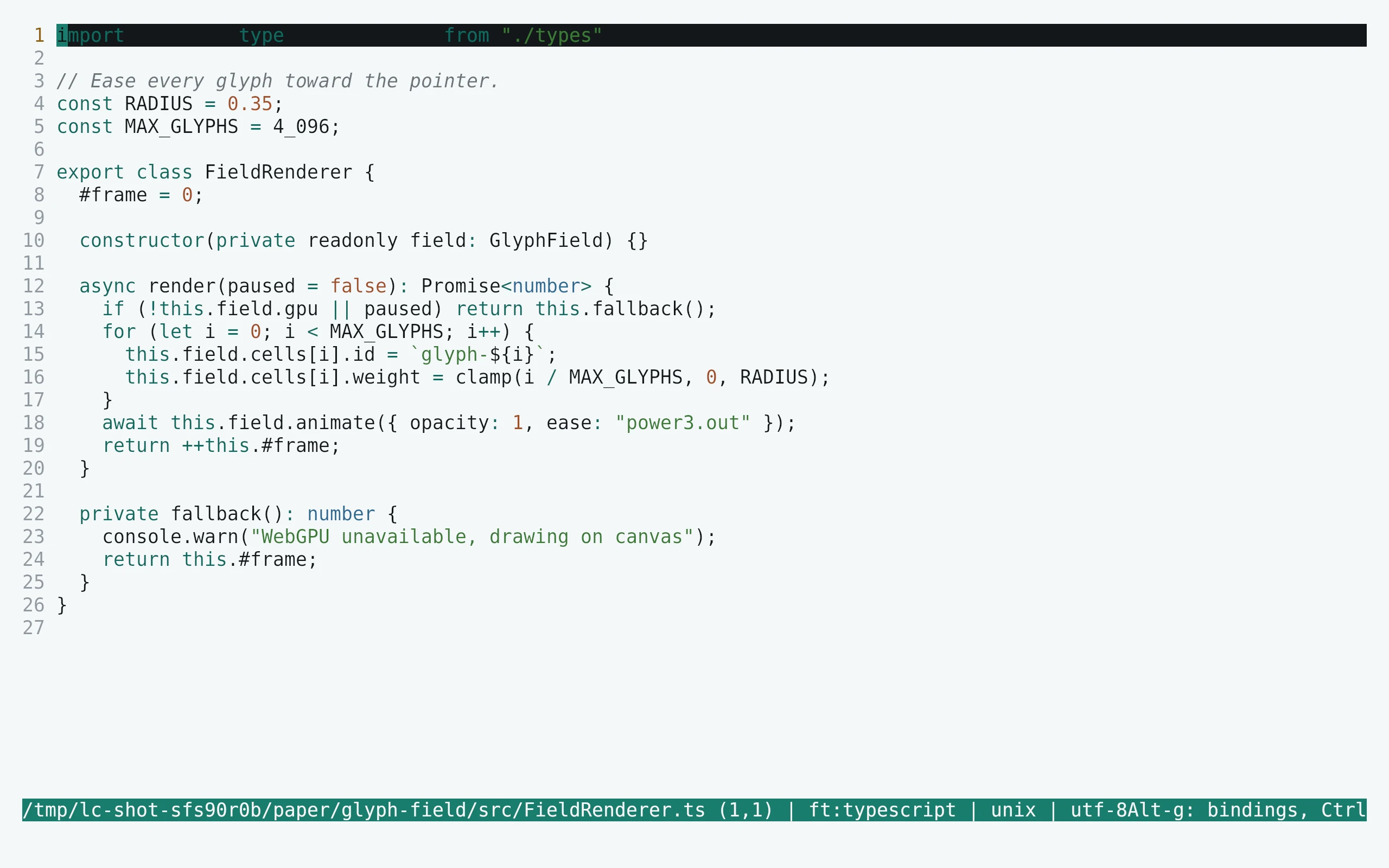Click the "./types" import path string
Viewport: 1389px width, 868px height.
[552, 36]
